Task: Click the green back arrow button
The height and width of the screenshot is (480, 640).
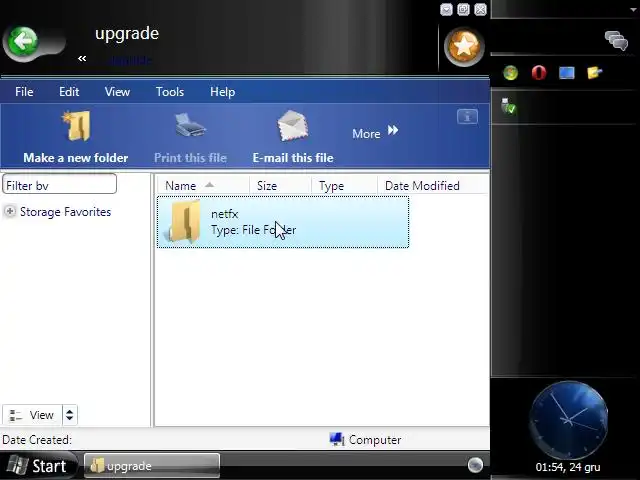Action: pyautogui.click(x=23, y=41)
